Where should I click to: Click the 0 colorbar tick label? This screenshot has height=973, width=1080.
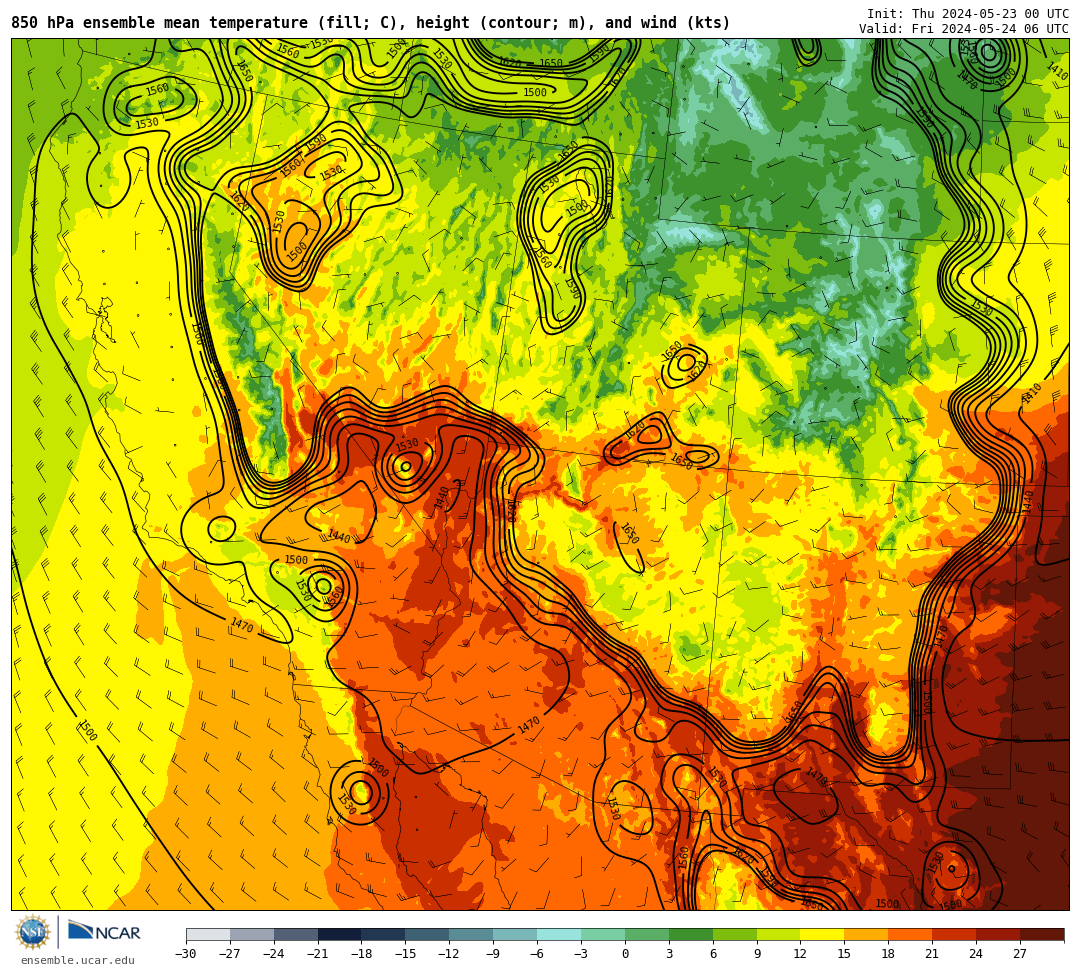[625, 954]
